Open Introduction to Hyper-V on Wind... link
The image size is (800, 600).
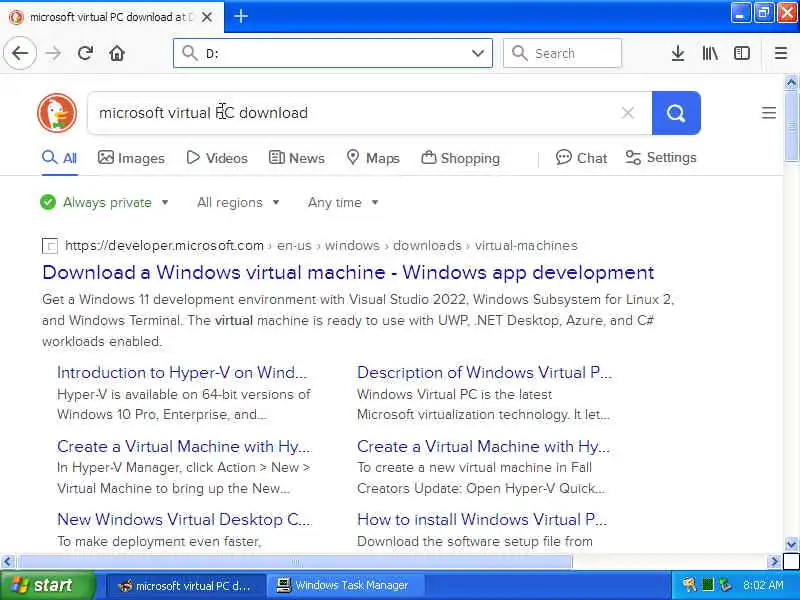(182, 372)
